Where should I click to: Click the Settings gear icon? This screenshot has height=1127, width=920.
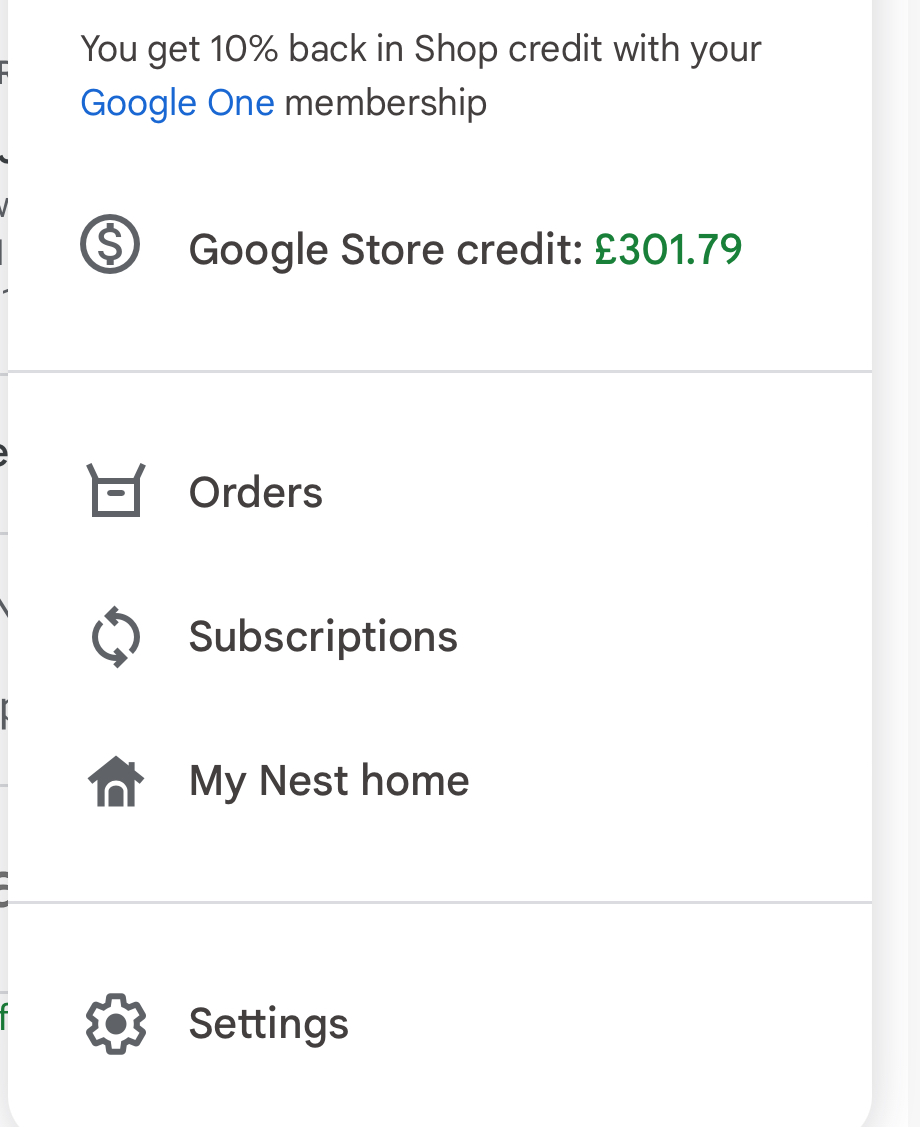116,1023
